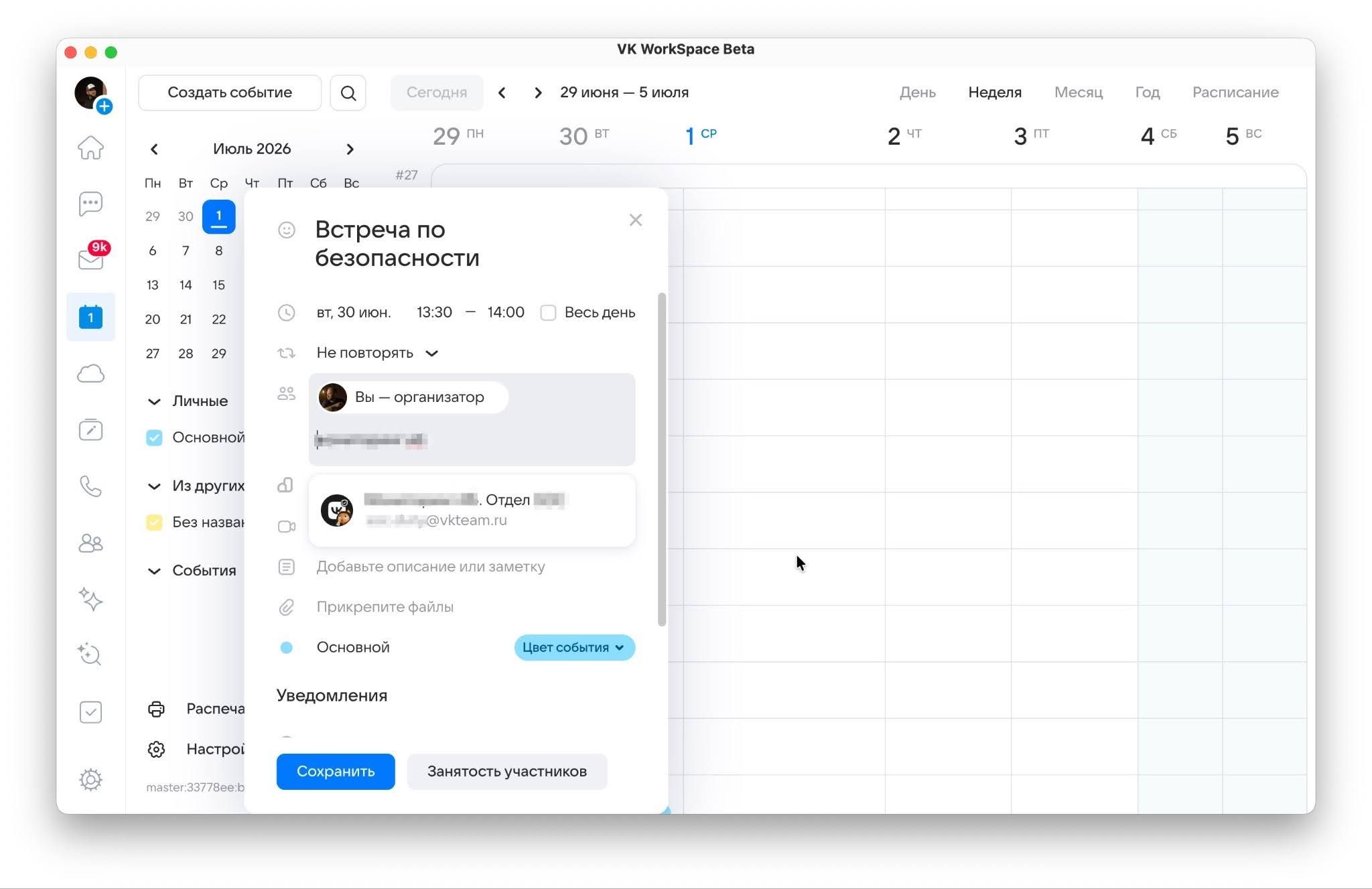Go to next week arrow
This screenshot has width=1372, height=889.
pos(538,92)
